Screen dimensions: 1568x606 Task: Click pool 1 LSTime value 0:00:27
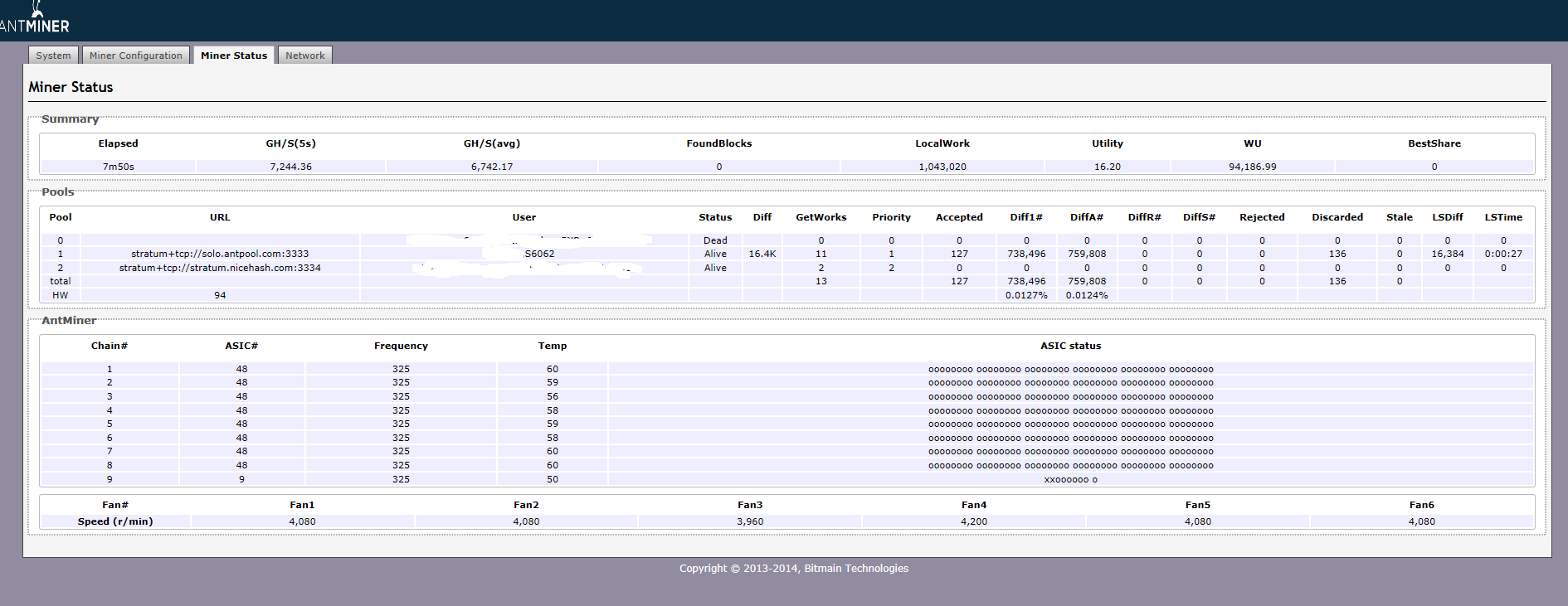tap(1503, 254)
